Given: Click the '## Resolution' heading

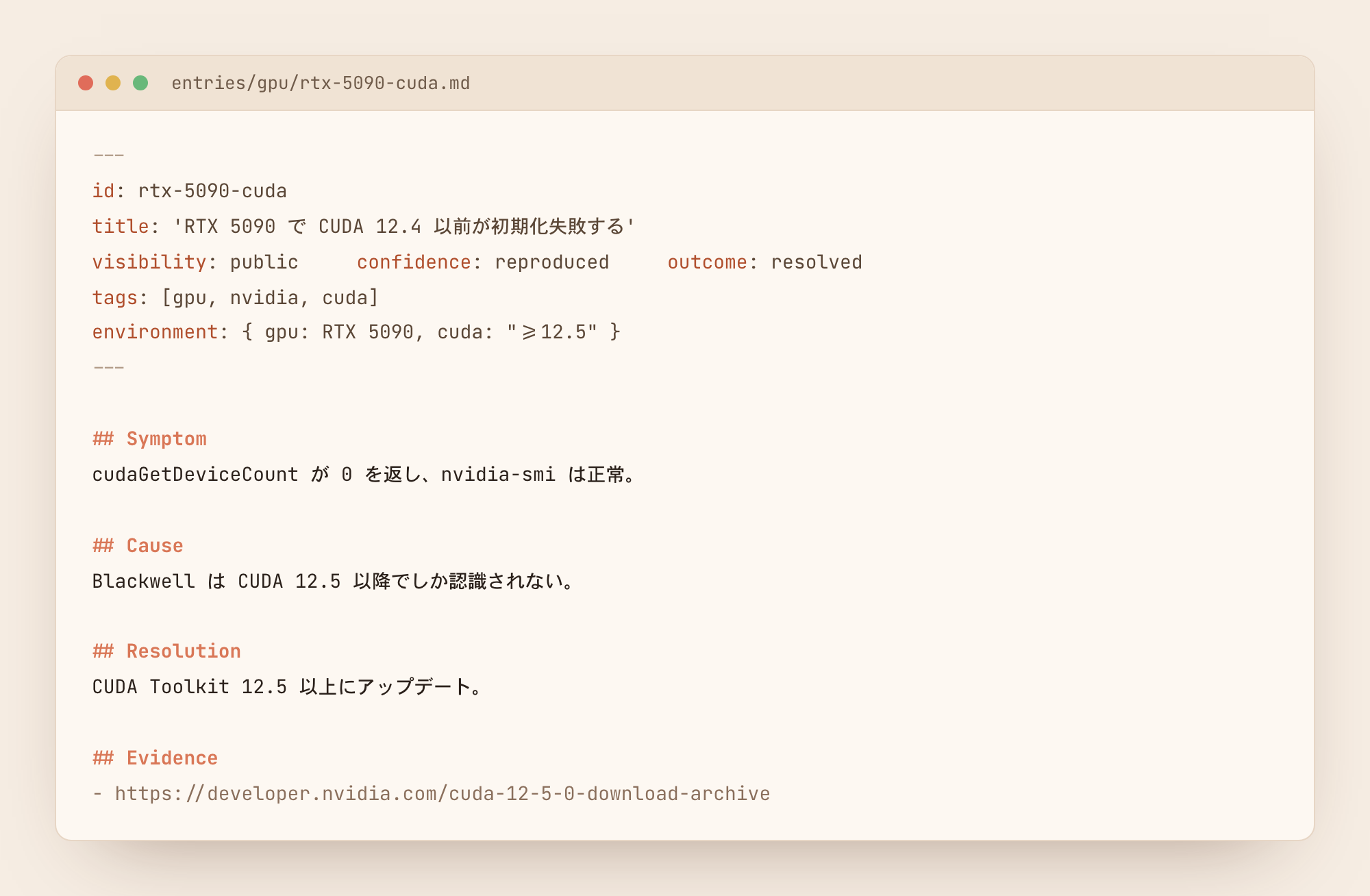Looking at the screenshot, I should [166, 651].
